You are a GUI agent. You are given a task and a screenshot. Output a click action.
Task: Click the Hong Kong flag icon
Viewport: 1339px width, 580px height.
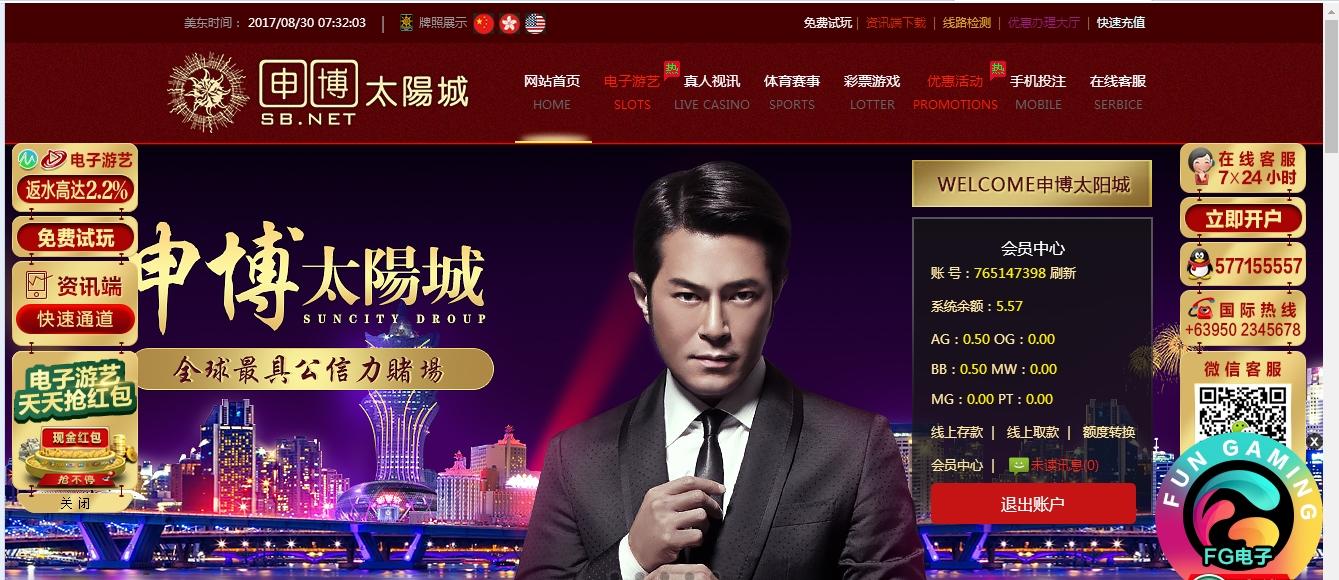pyautogui.click(x=510, y=23)
